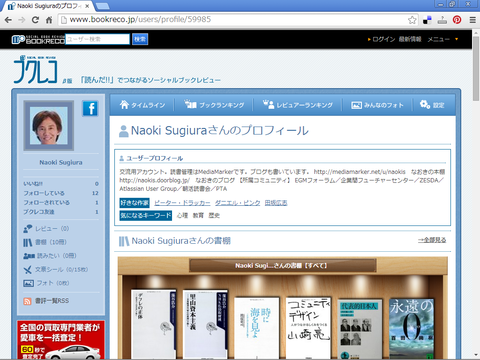Click the orange RSS feed icon

pyautogui.click(x=27, y=301)
